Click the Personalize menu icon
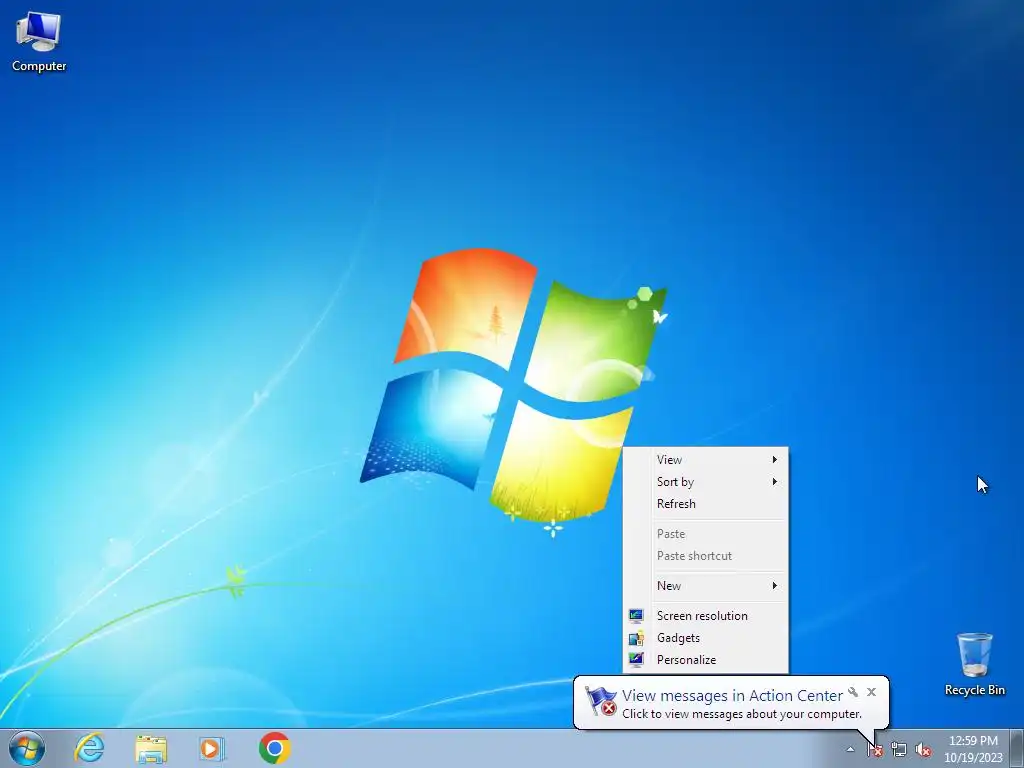 tap(635, 660)
